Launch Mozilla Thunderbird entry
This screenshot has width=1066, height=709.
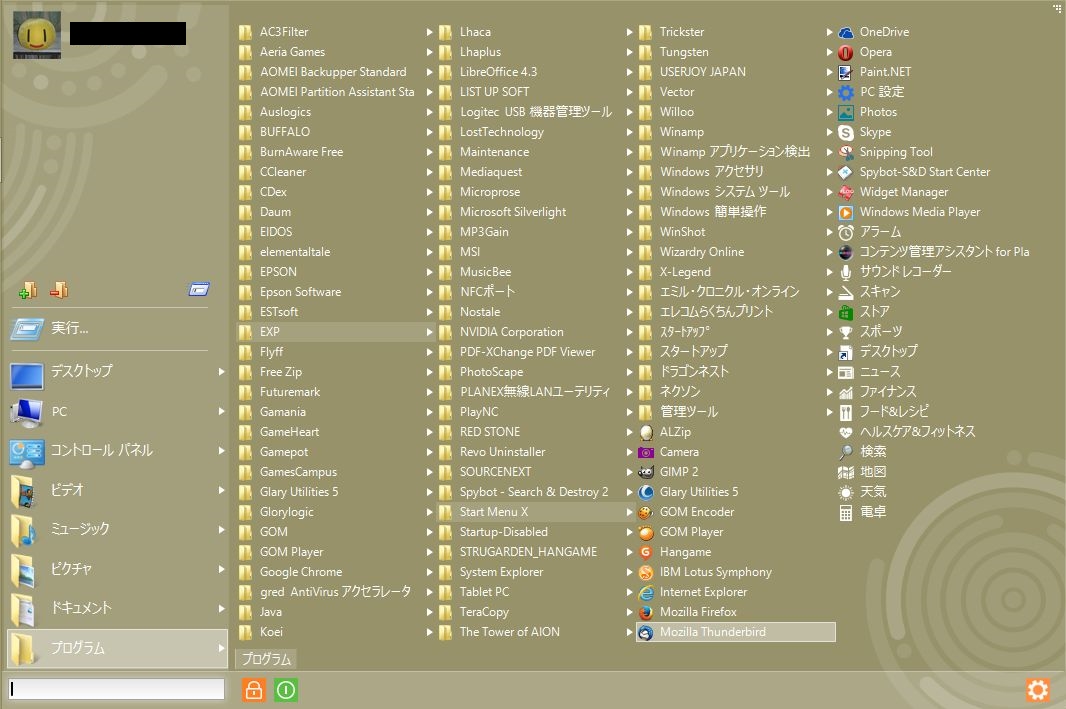pyautogui.click(x=736, y=632)
